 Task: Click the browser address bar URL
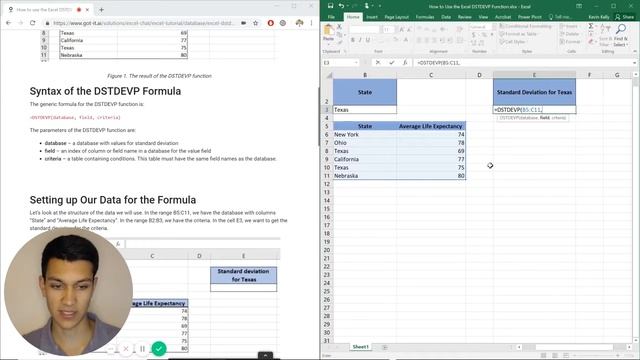point(144,23)
